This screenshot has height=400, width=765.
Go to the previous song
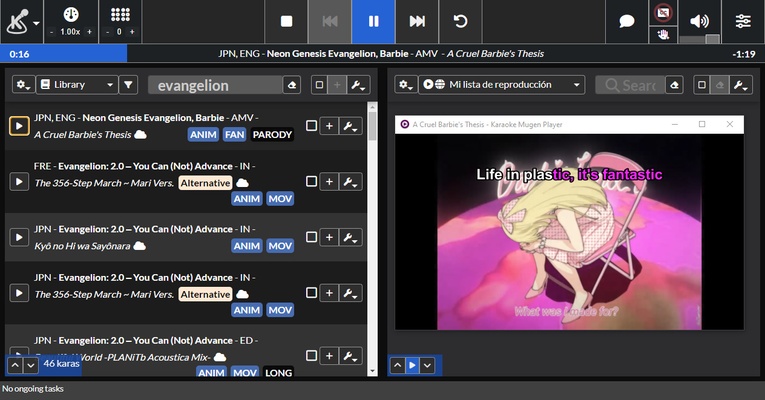330,21
